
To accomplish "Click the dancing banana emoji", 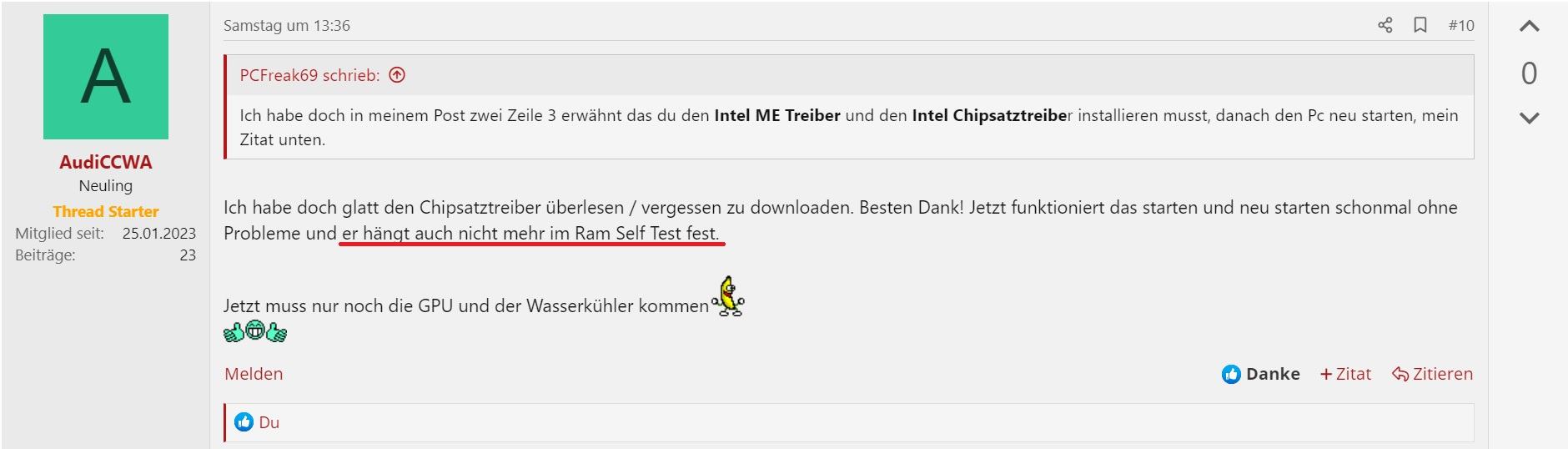I will [x=728, y=296].
